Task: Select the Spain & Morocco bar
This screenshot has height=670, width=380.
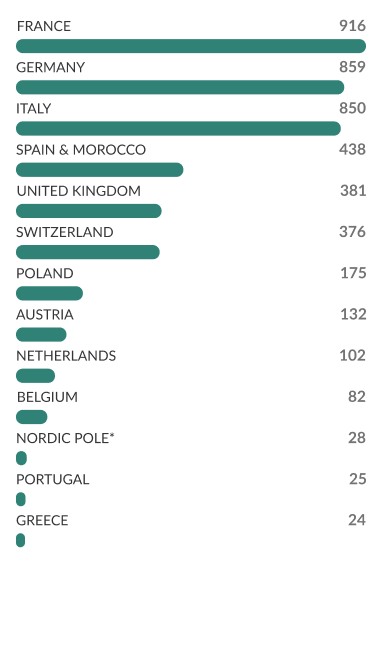Action: tap(100, 170)
